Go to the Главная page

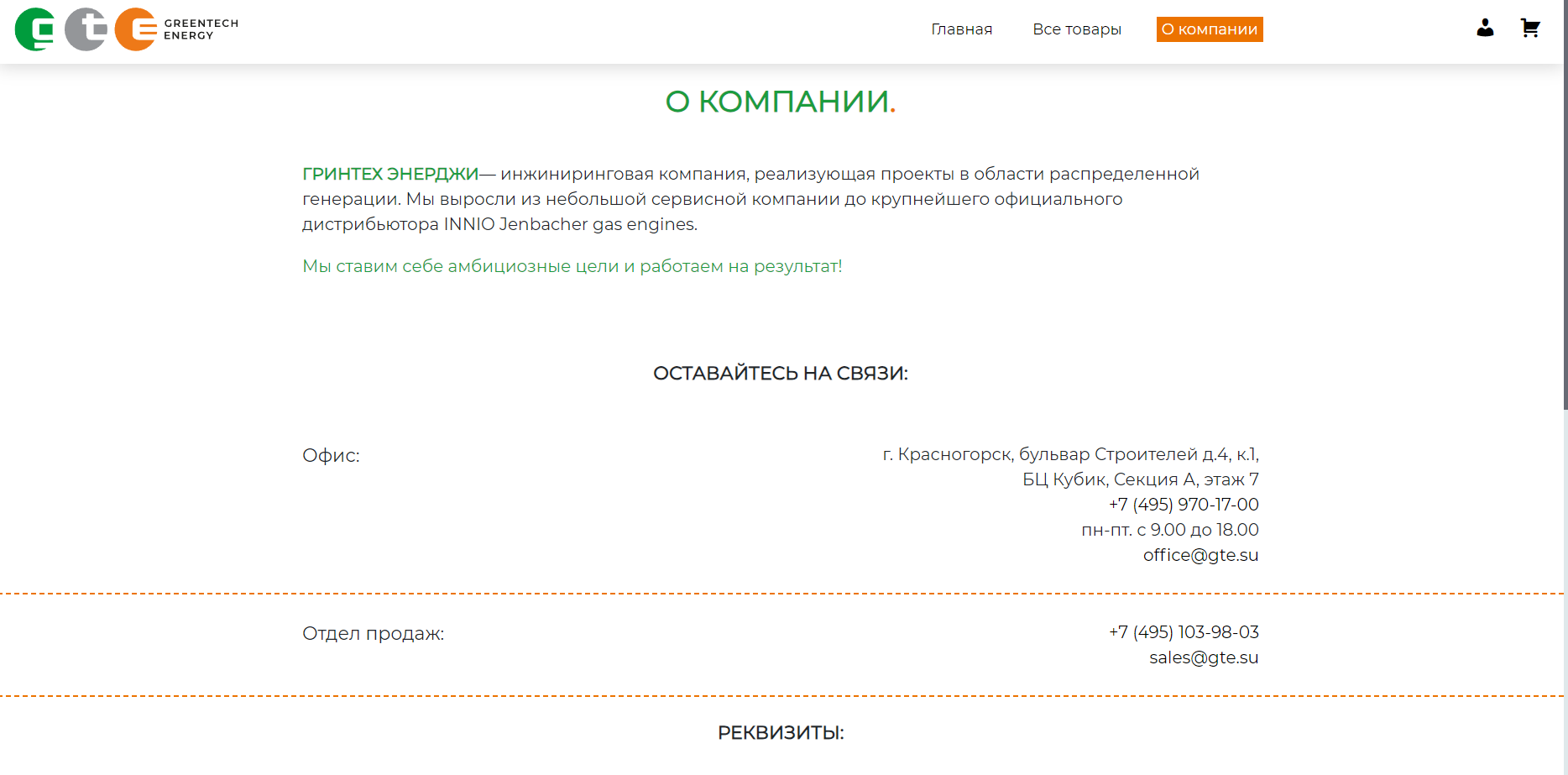coord(961,29)
